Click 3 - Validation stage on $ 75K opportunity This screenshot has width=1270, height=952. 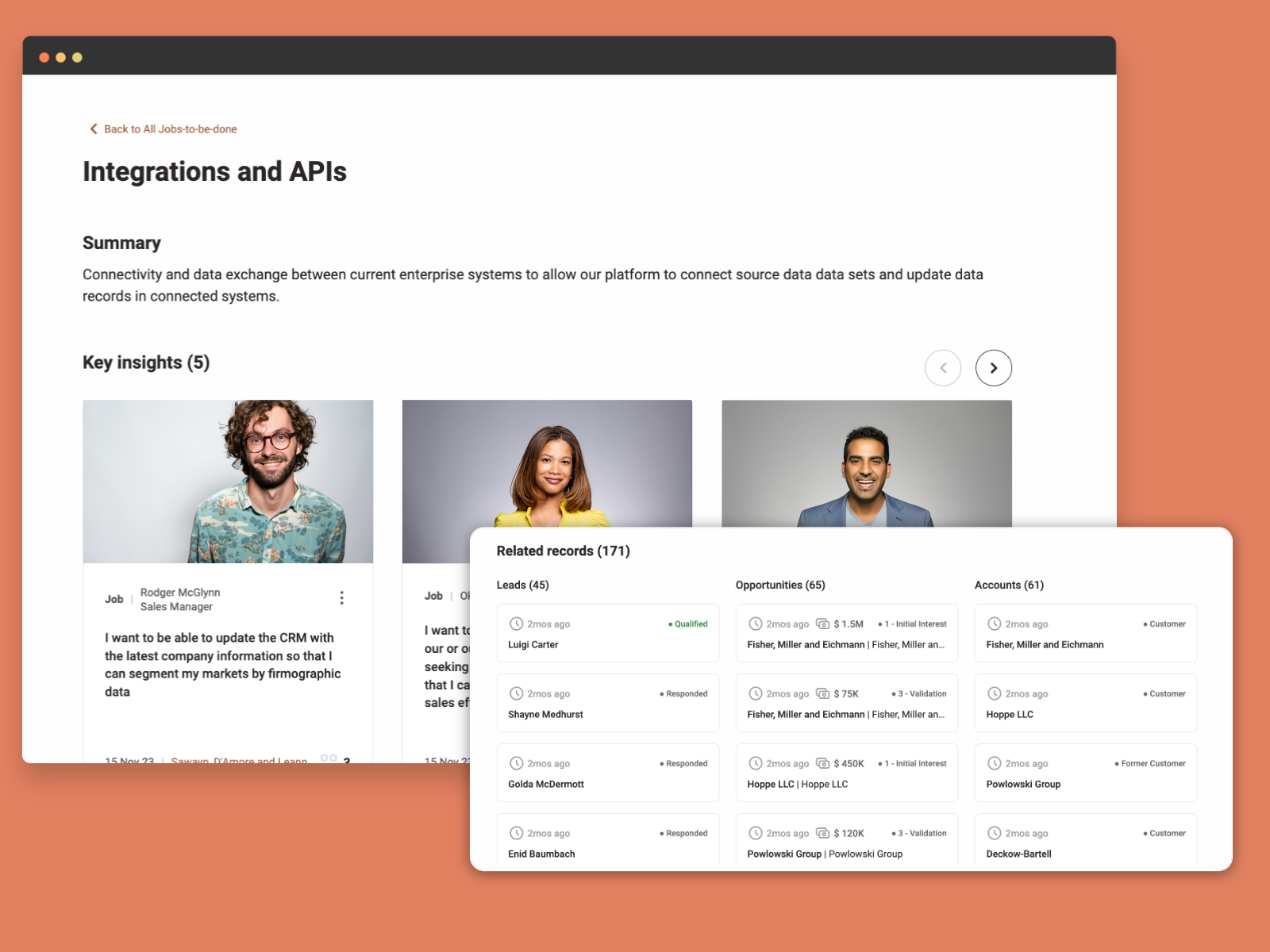(919, 693)
